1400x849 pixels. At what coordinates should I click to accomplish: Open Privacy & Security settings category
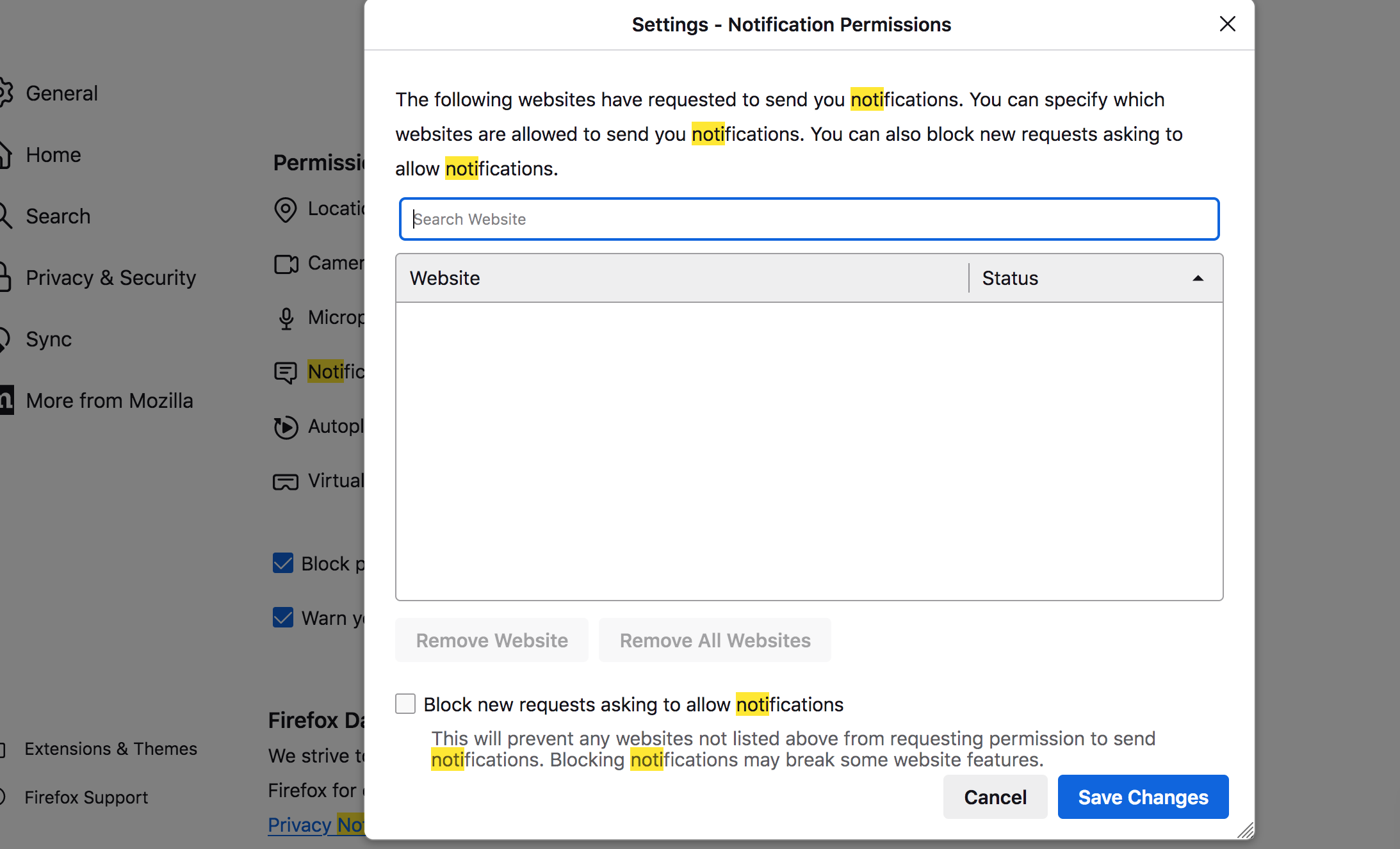click(x=110, y=278)
